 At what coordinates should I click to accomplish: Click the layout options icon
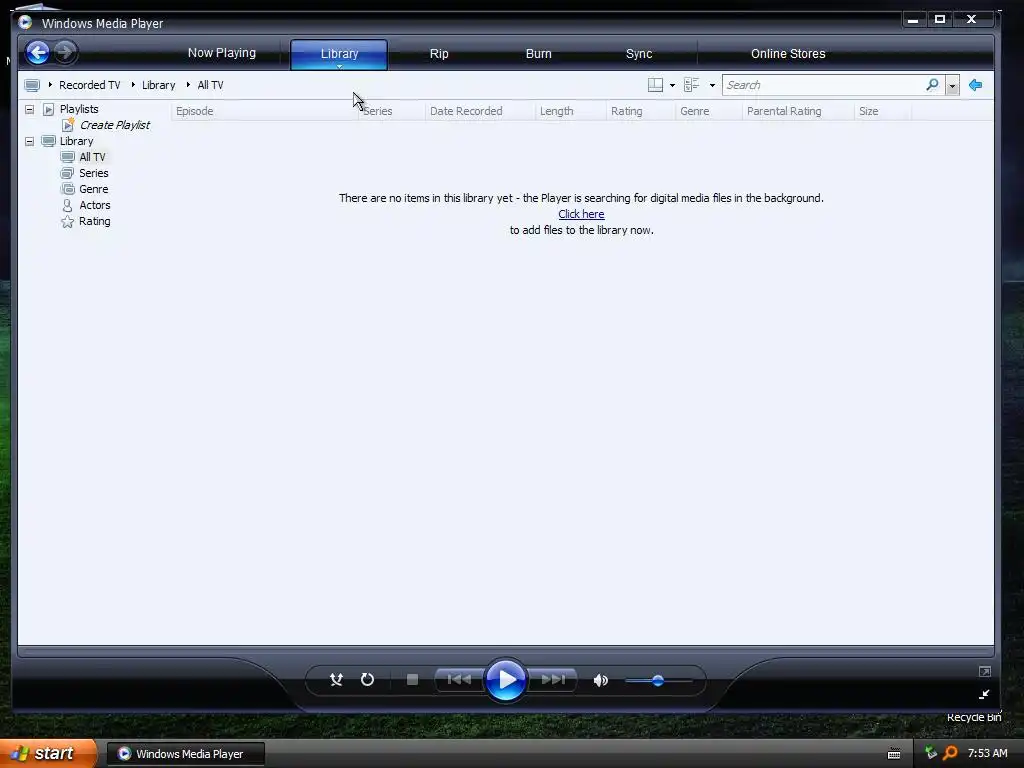(655, 85)
